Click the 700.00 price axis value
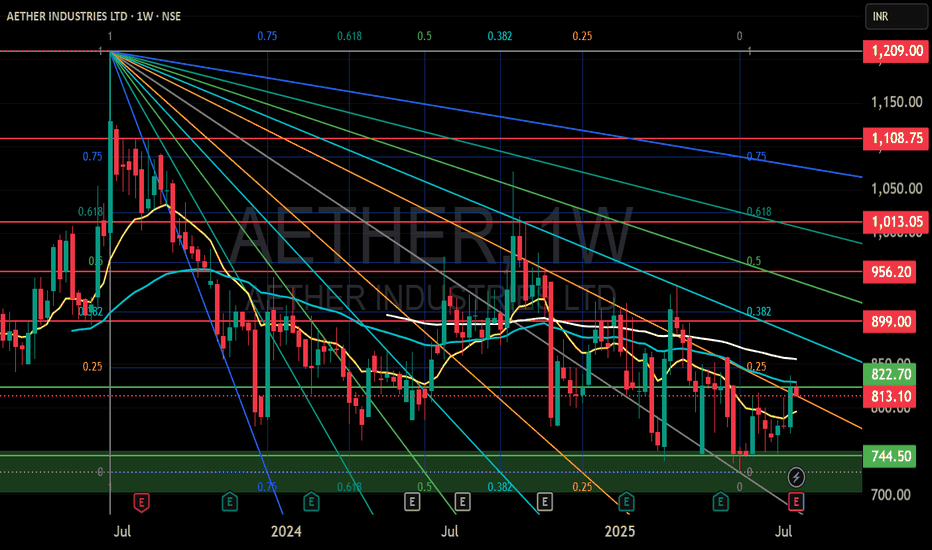Screen dimensions: 932x550 pyautogui.click(x=890, y=495)
